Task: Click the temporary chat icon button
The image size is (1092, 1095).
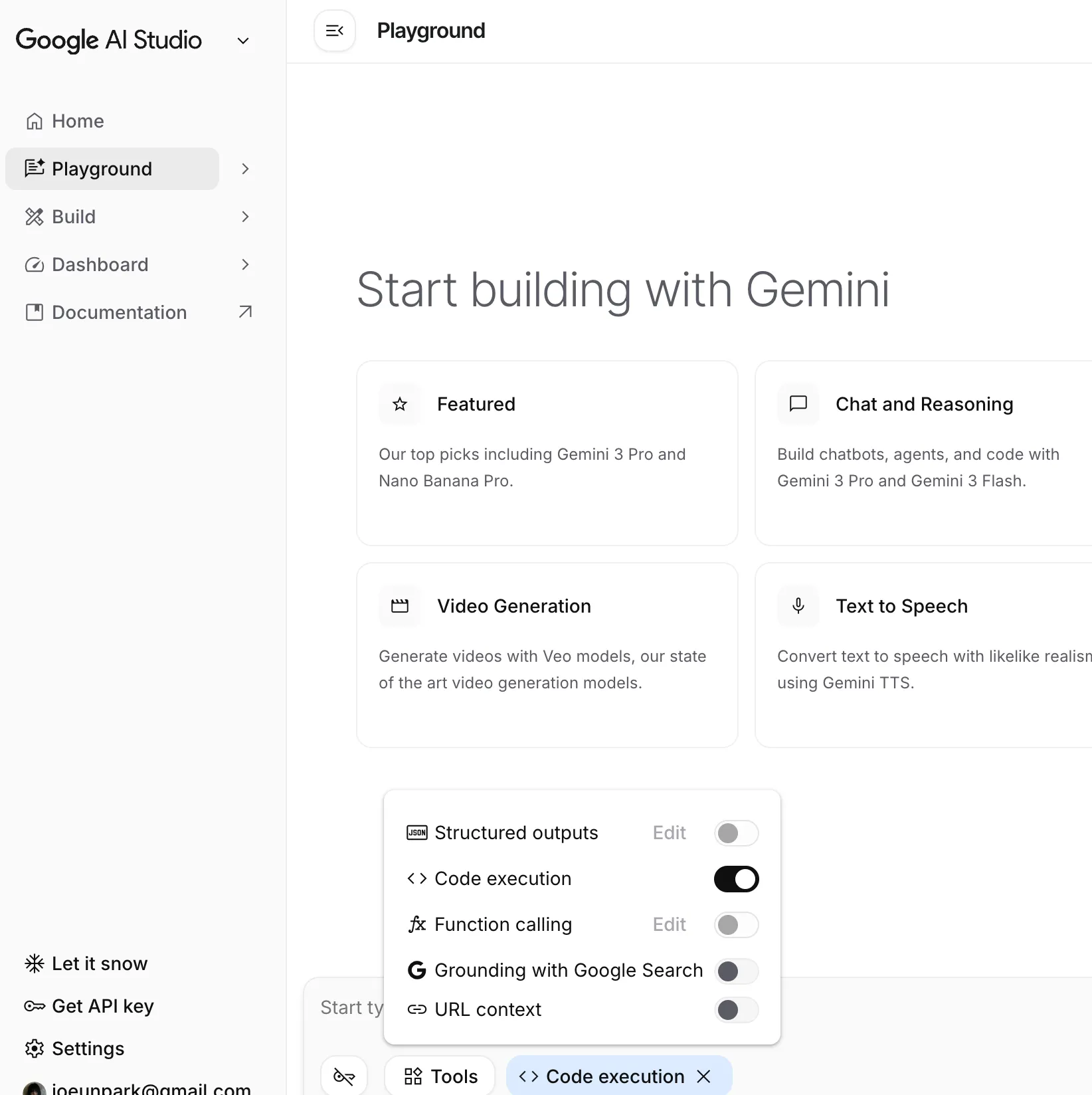Action: (344, 1076)
